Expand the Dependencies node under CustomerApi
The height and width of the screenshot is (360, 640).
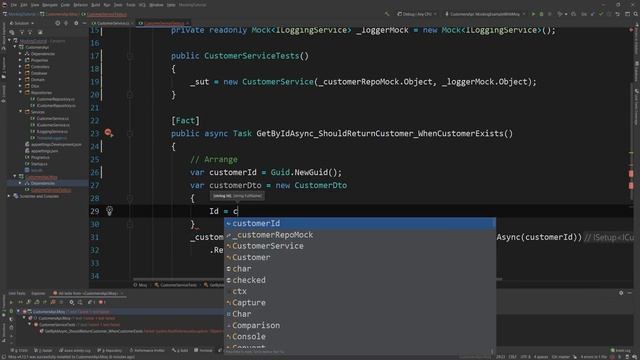tap(20, 53)
